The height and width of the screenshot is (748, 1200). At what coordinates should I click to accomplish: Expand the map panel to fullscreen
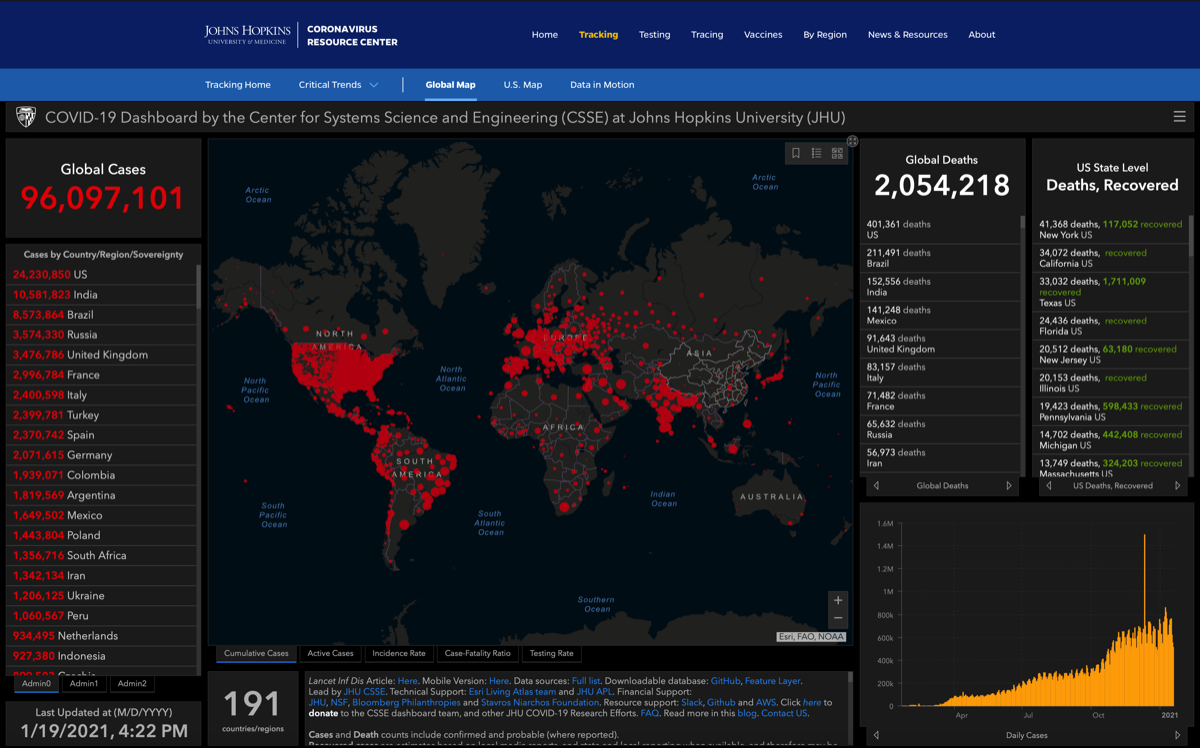tap(852, 141)
